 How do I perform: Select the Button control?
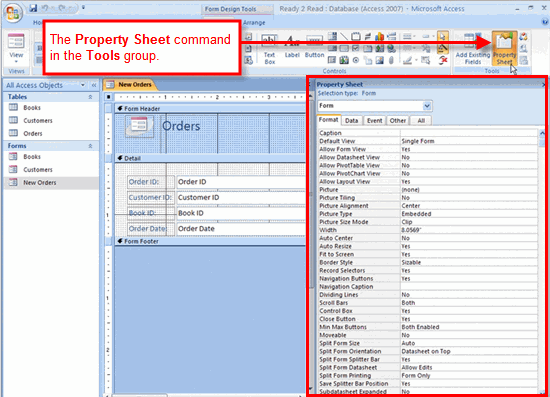[x=314, y=46]
